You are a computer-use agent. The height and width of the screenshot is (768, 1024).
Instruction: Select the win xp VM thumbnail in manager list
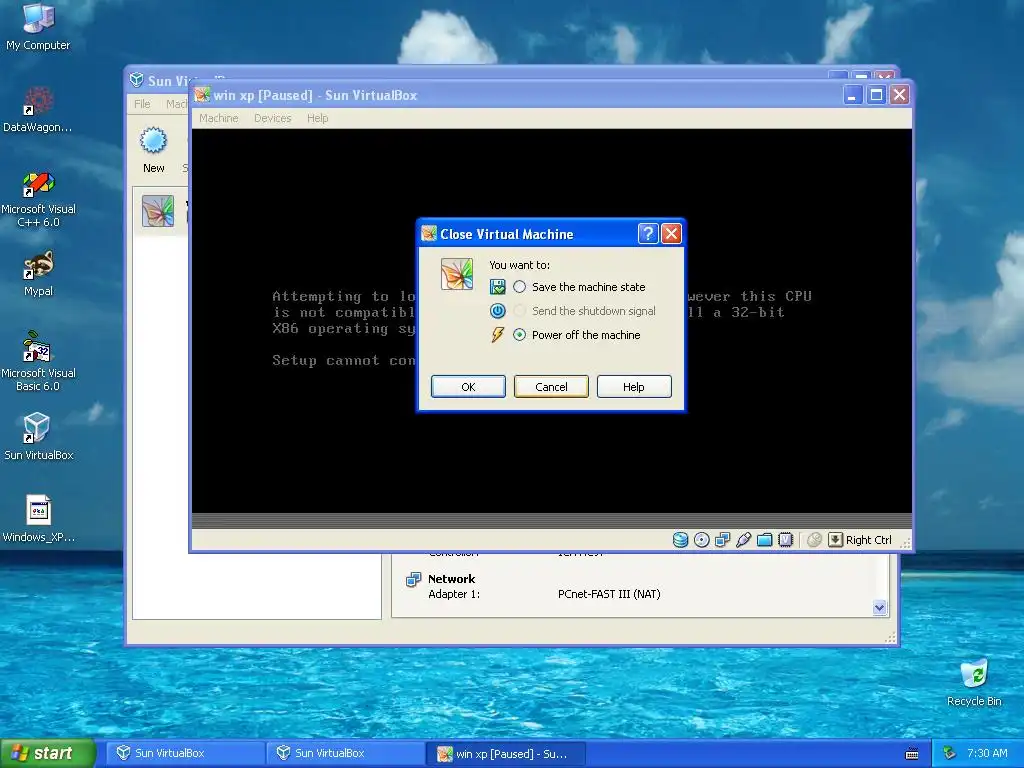158,211
